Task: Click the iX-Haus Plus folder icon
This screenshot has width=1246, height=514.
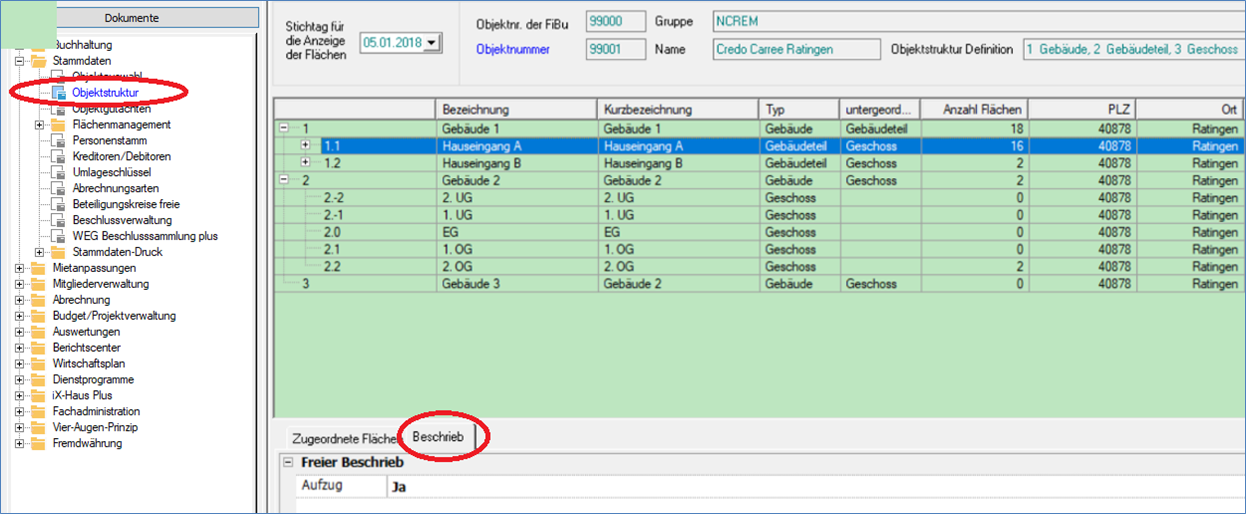Action: click(x=39, y=396)
